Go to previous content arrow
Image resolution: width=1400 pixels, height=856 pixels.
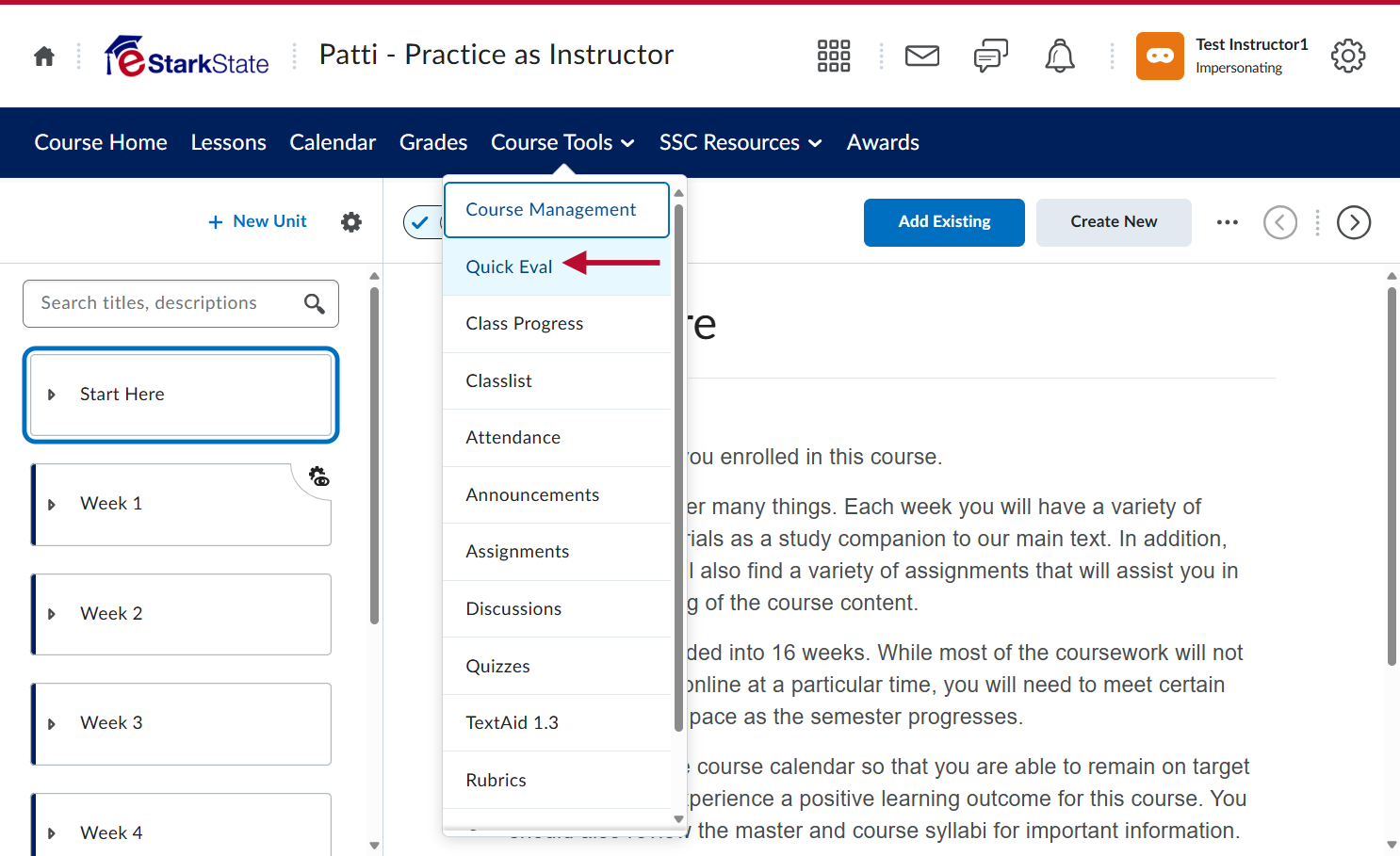(1280, 222)
